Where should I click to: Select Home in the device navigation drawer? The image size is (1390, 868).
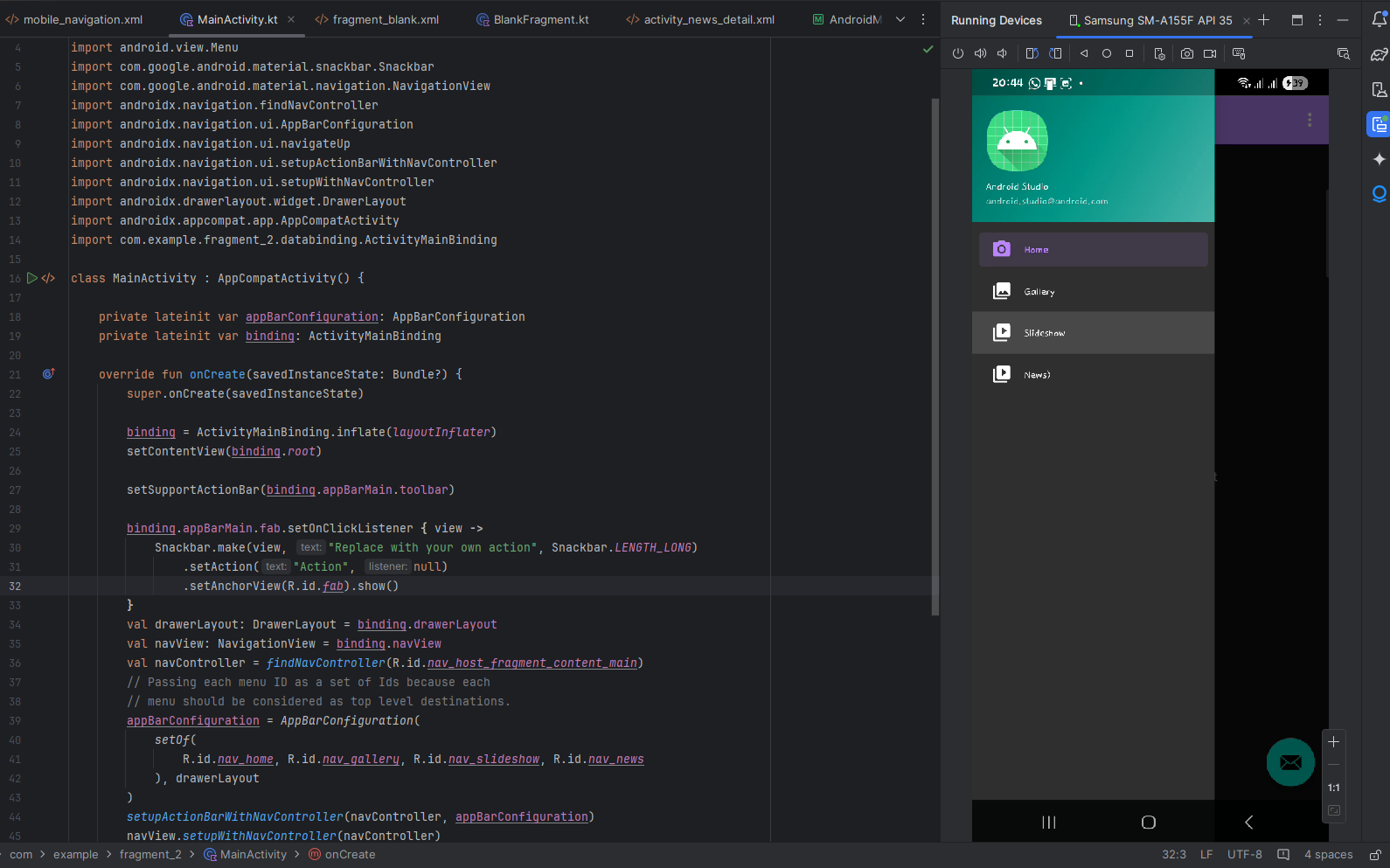click(x=1094, y=249)
